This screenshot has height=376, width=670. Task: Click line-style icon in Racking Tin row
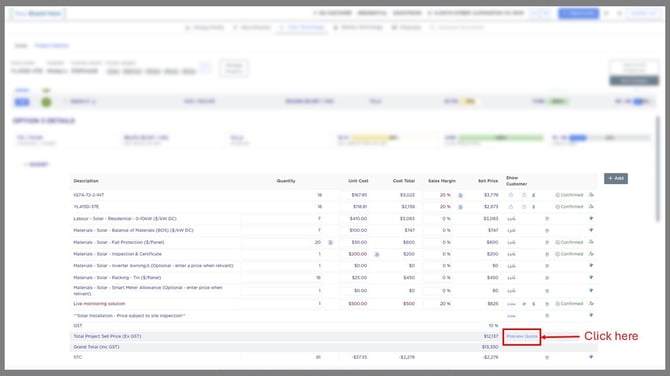point(511,278)
